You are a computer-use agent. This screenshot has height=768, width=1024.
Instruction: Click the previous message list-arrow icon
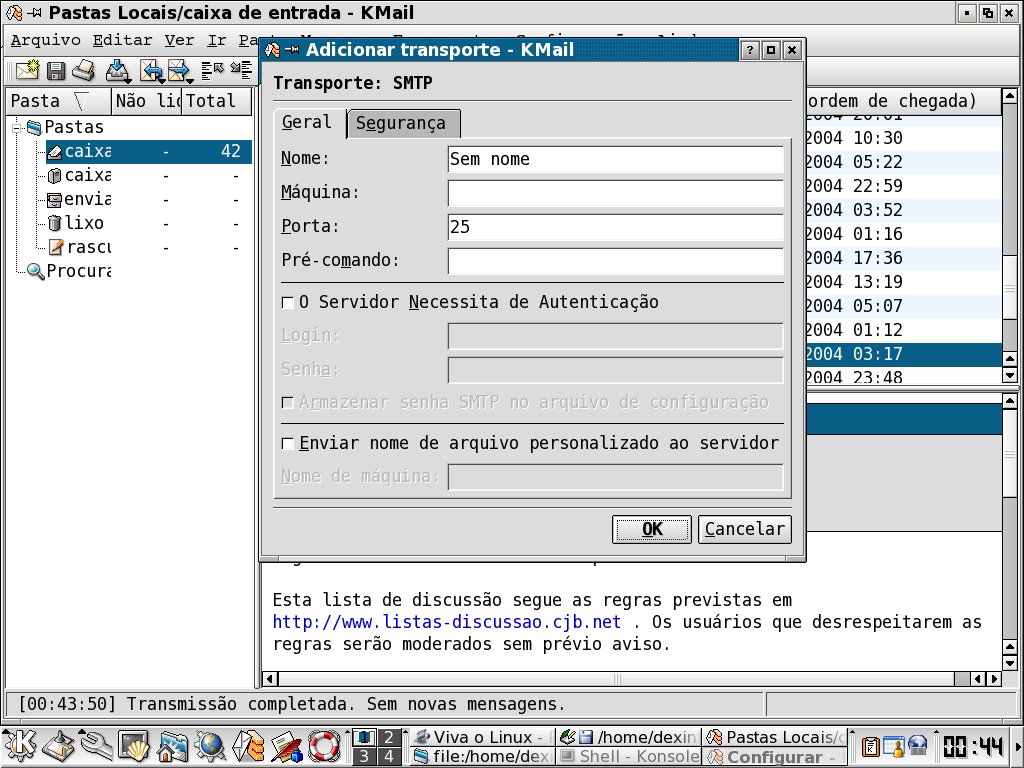pos(212,70)
